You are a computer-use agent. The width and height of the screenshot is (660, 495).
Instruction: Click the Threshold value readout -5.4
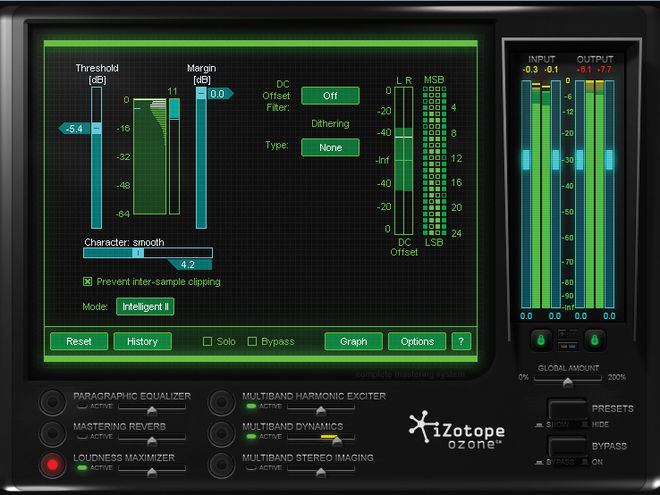tap(74, 128)
